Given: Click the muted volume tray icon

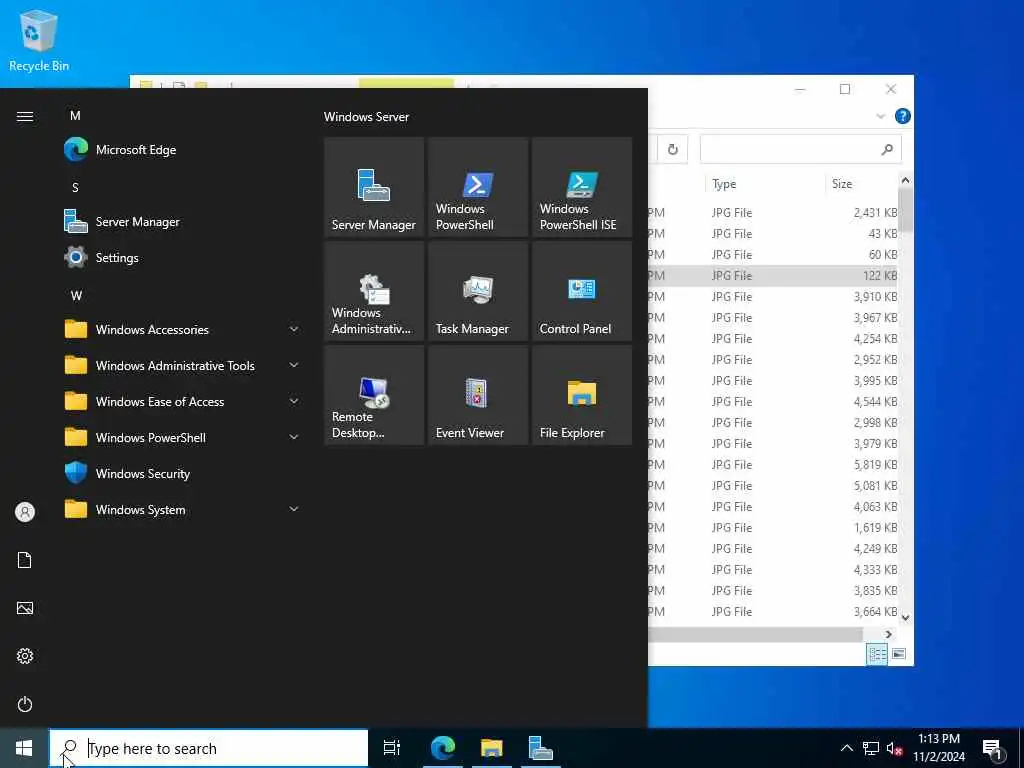Looking at the screenshot, I should (895, 748).
